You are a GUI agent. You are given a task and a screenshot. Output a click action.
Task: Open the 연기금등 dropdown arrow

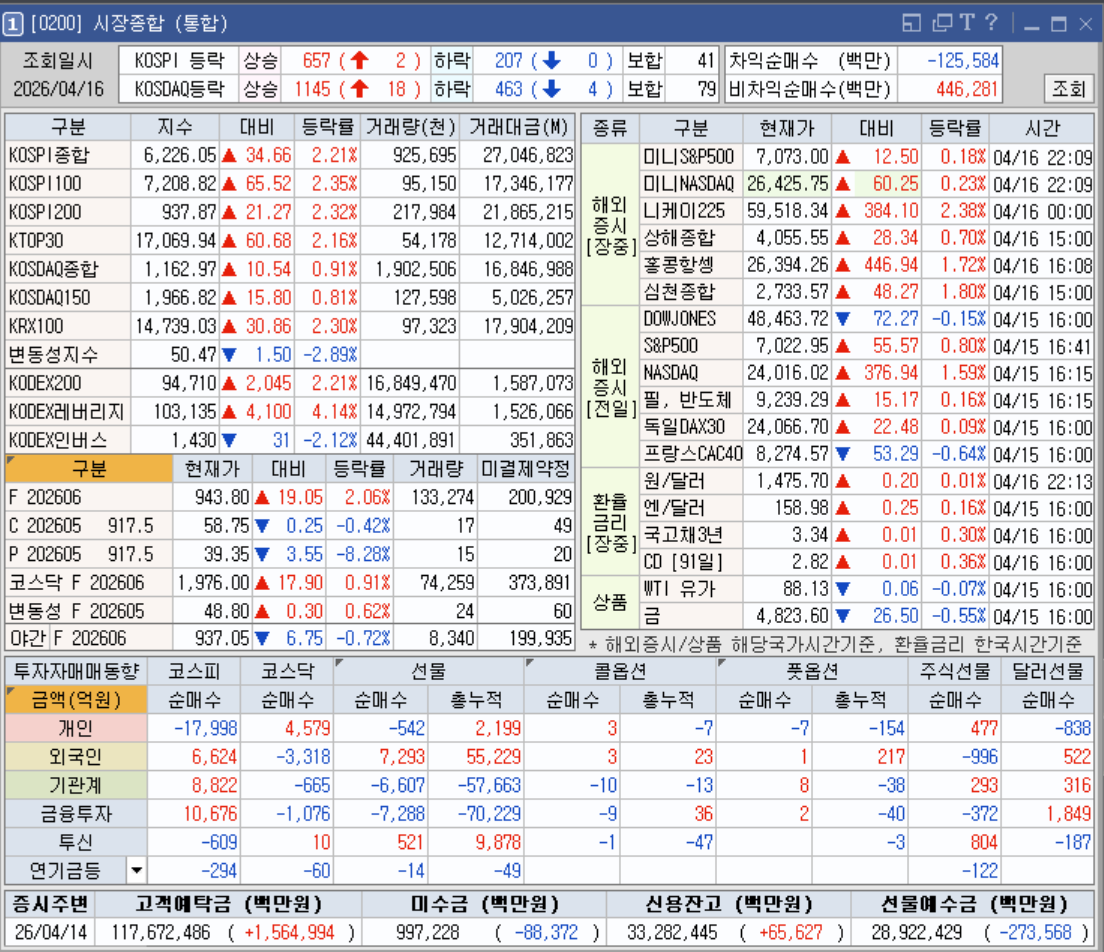pyautogui.click(x=137, y=871)
